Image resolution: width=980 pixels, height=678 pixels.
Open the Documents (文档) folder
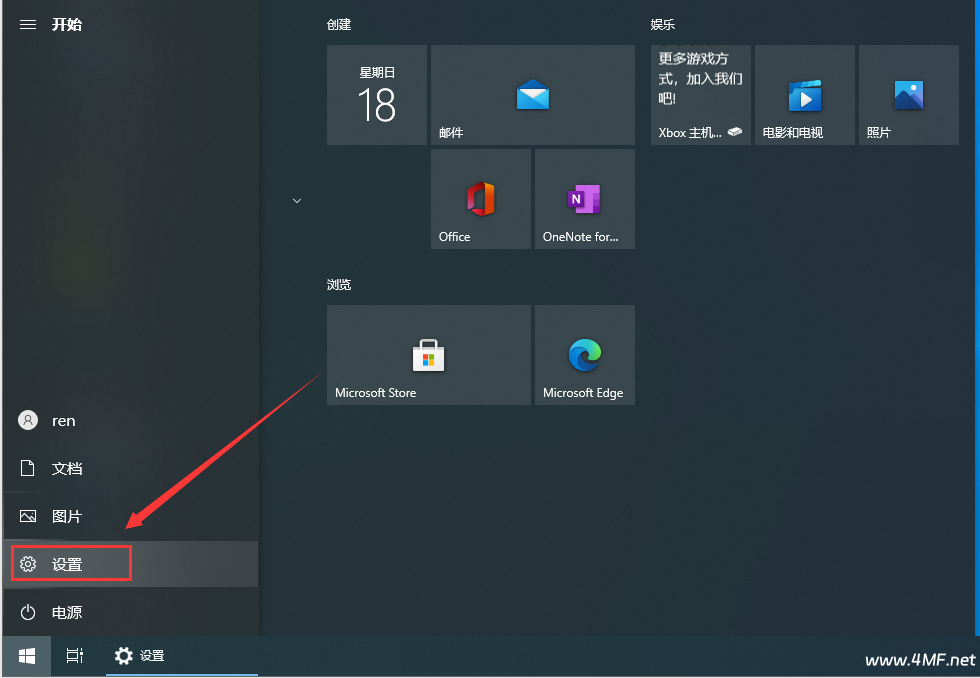pyautogui.click(x=66, y=468)
